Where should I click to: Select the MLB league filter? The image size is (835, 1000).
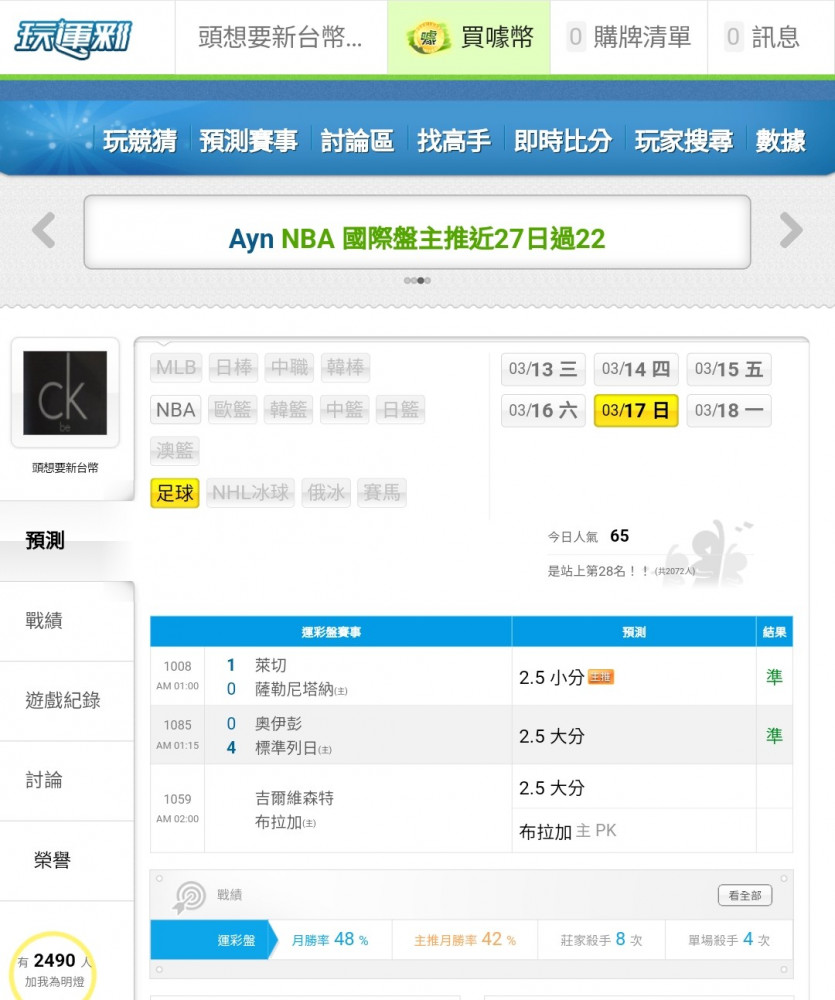[x=176, y=367]
